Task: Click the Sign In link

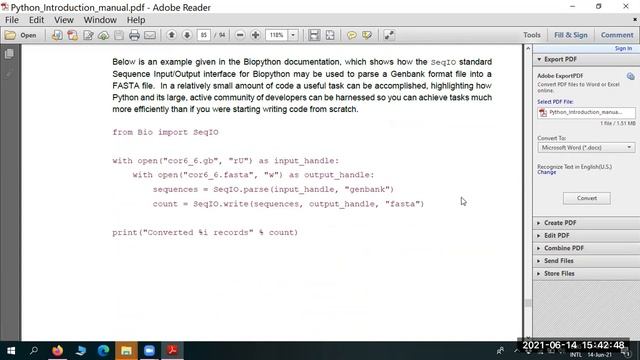Action: [x=623, y=49]
